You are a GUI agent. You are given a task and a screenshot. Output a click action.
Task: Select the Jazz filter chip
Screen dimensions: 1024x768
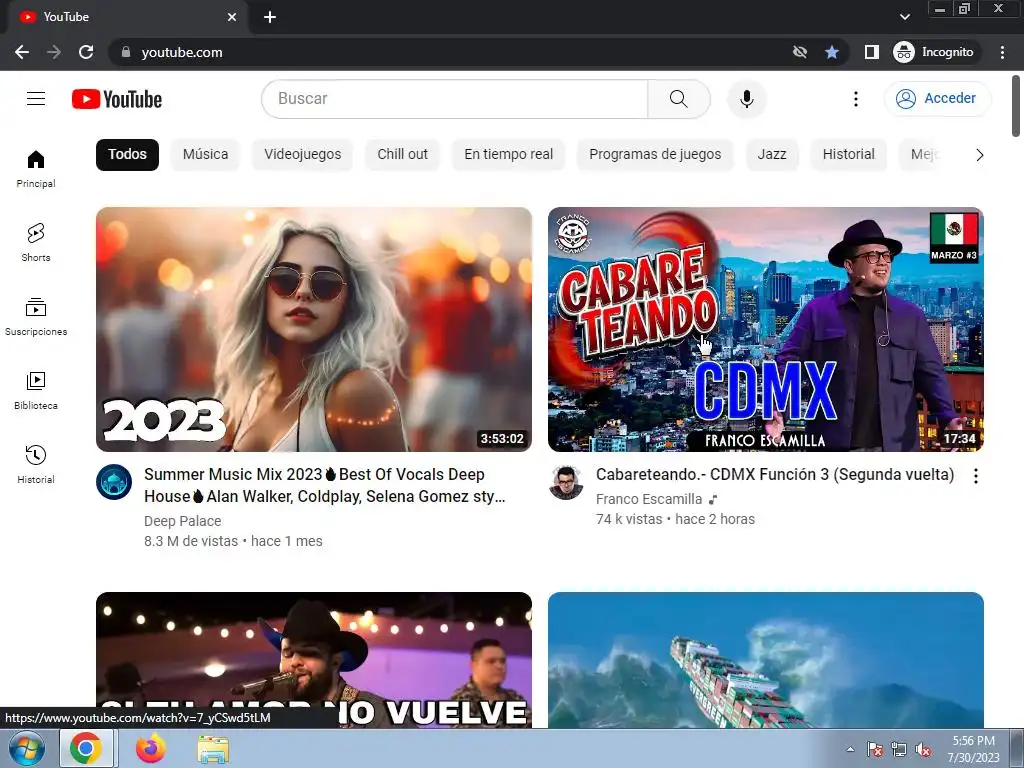772,155
